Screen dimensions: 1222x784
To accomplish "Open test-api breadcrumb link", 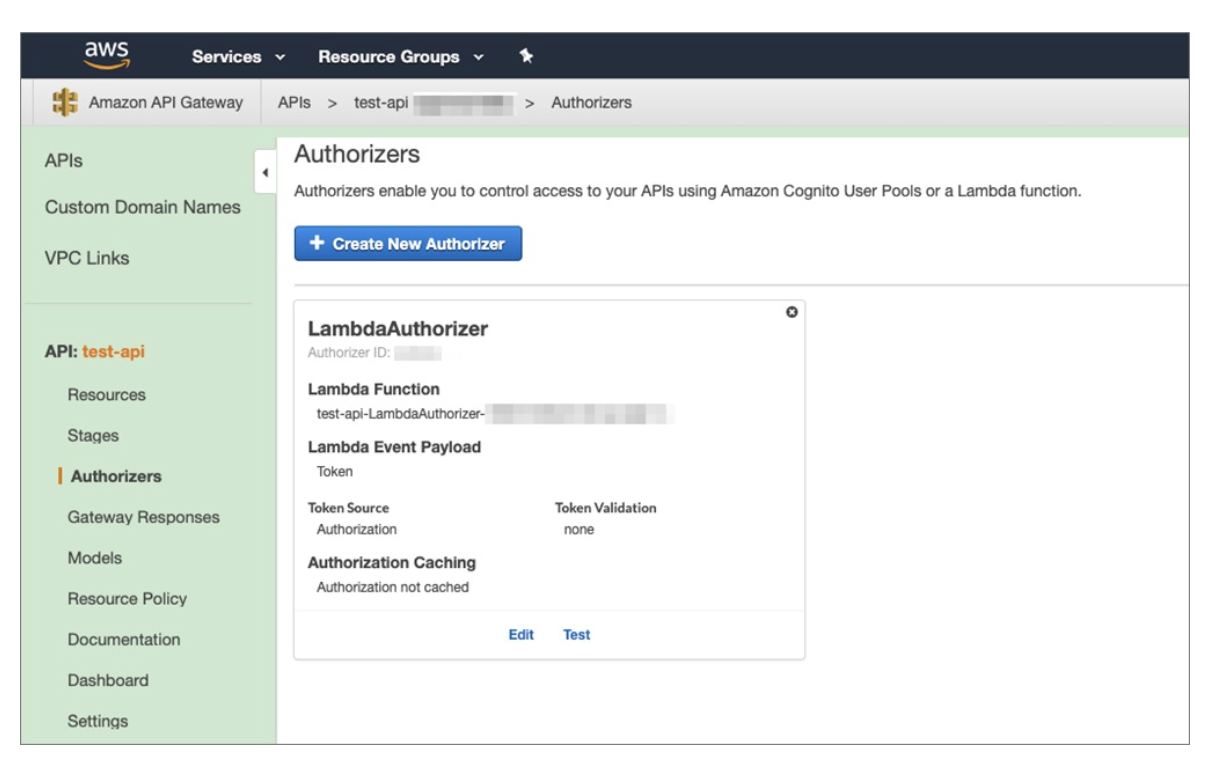I will point(381,102).
